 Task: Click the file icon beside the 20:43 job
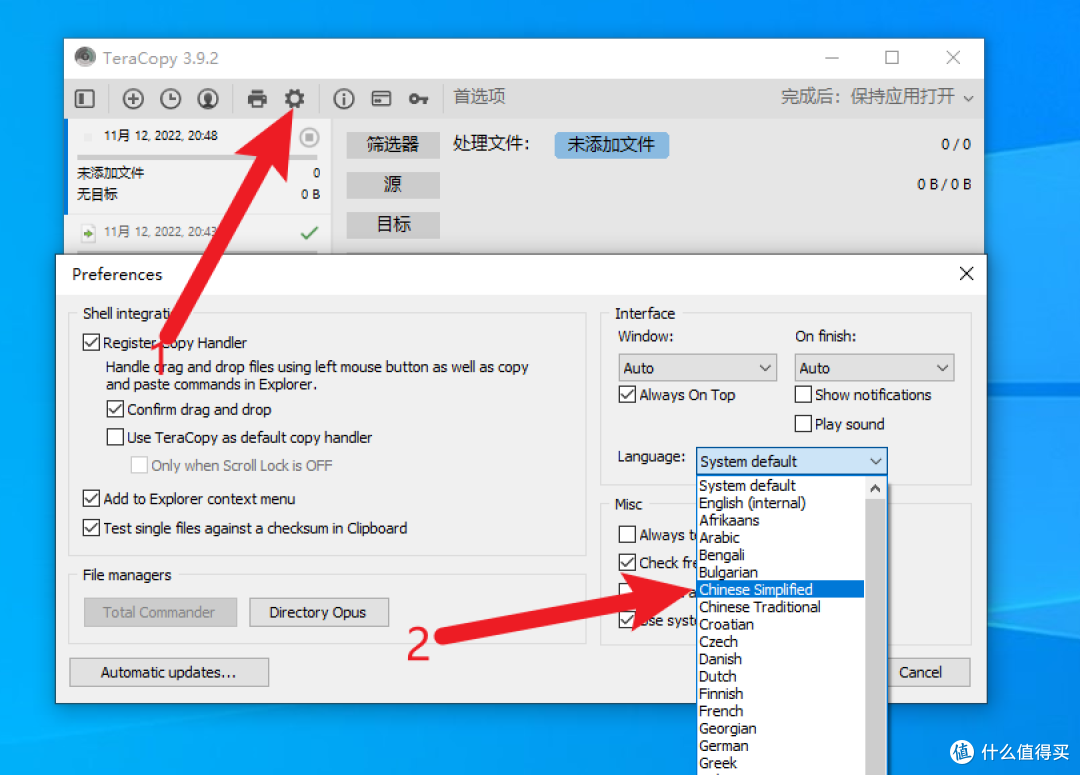pos(88,233)
